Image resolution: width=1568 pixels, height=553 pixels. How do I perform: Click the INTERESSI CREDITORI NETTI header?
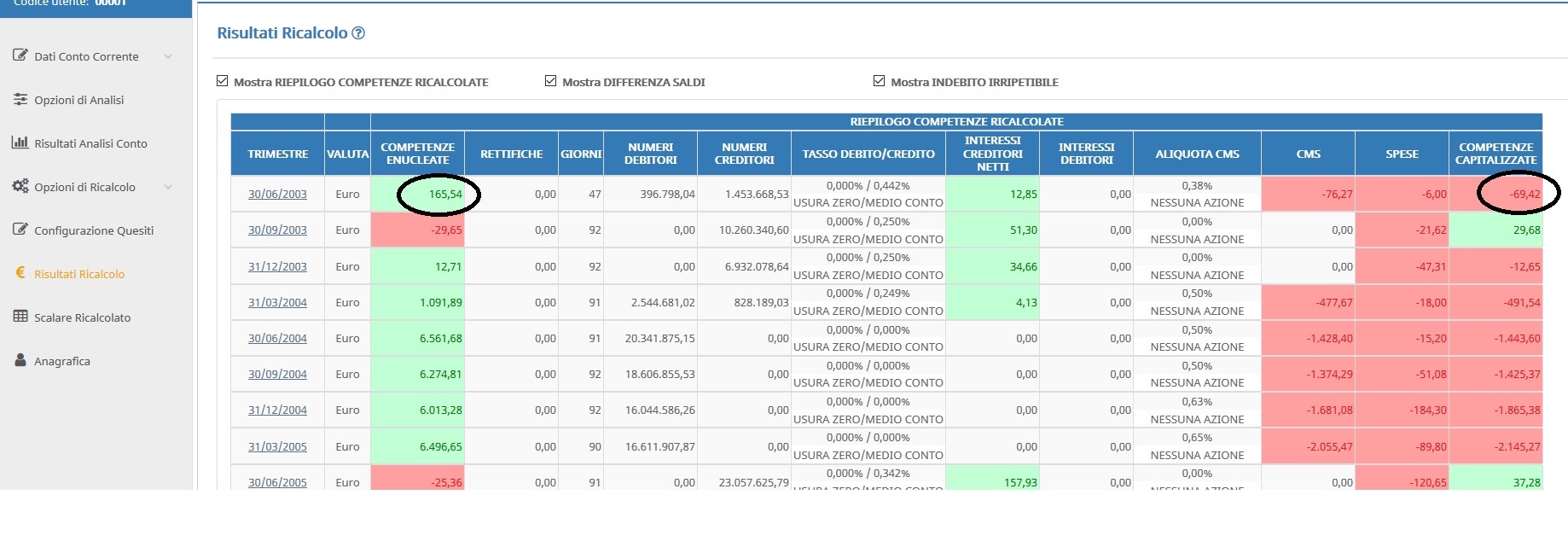(993, 154)
